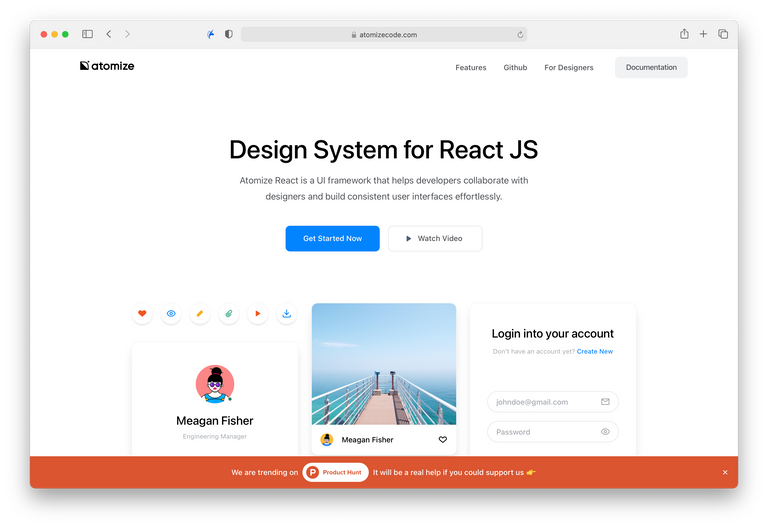
Task: Click the atomize logo
Action: coord(107,66)
